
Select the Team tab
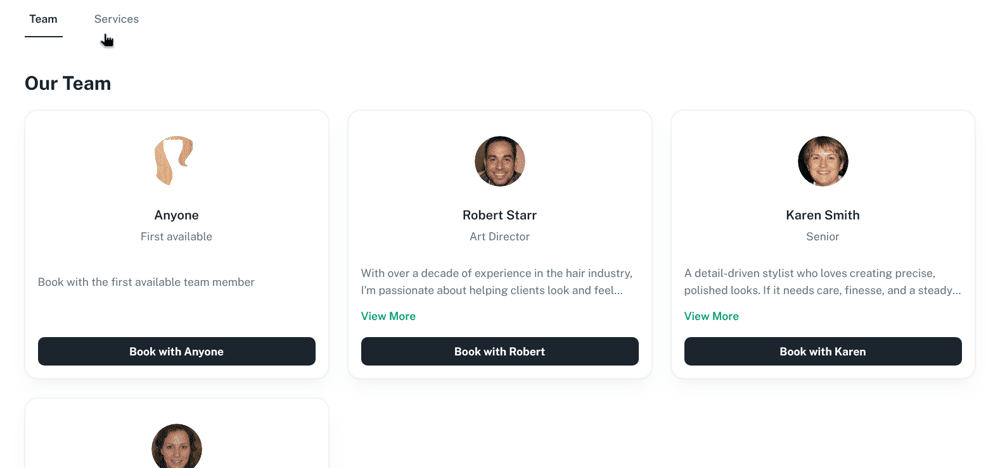coord(43,19)
